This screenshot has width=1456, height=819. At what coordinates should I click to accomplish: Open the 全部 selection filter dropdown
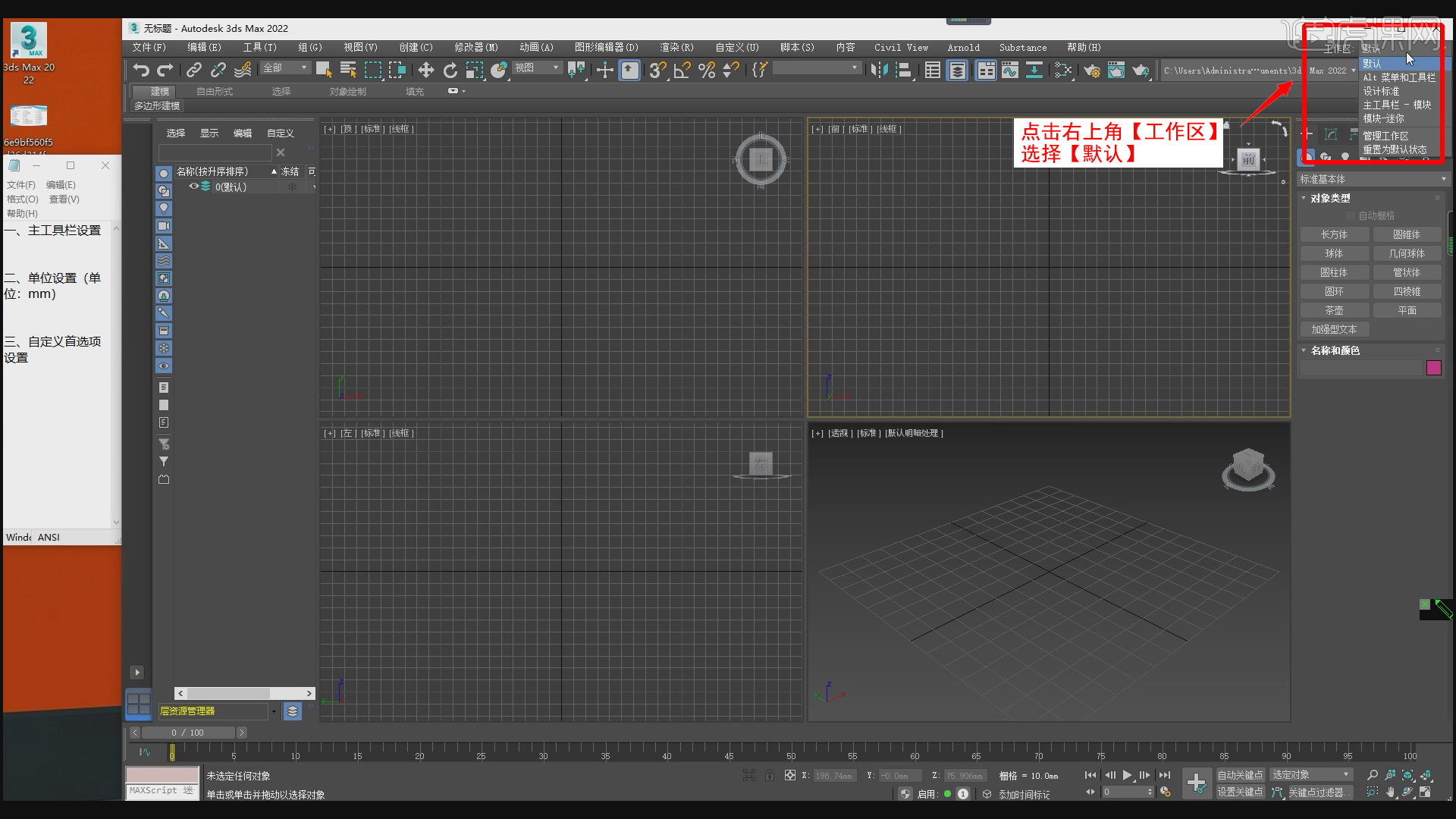(285, 68)
